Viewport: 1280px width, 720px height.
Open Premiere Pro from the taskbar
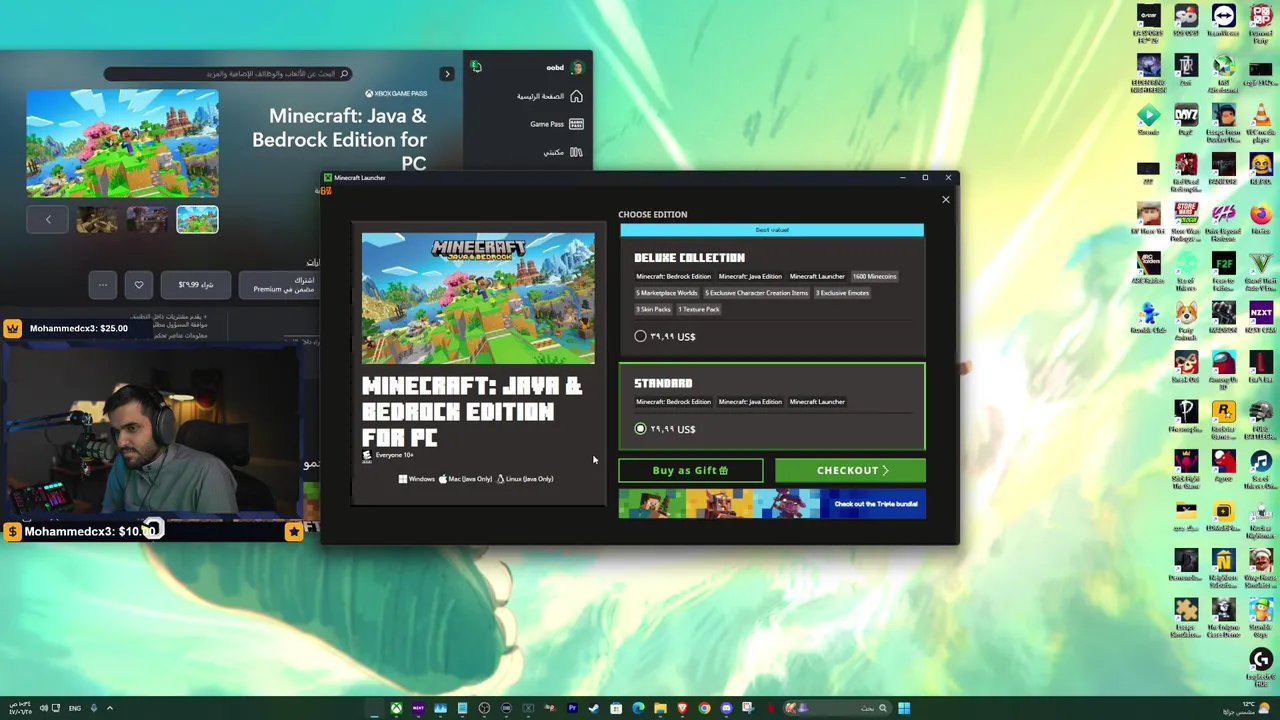click(x=573, y=708)
